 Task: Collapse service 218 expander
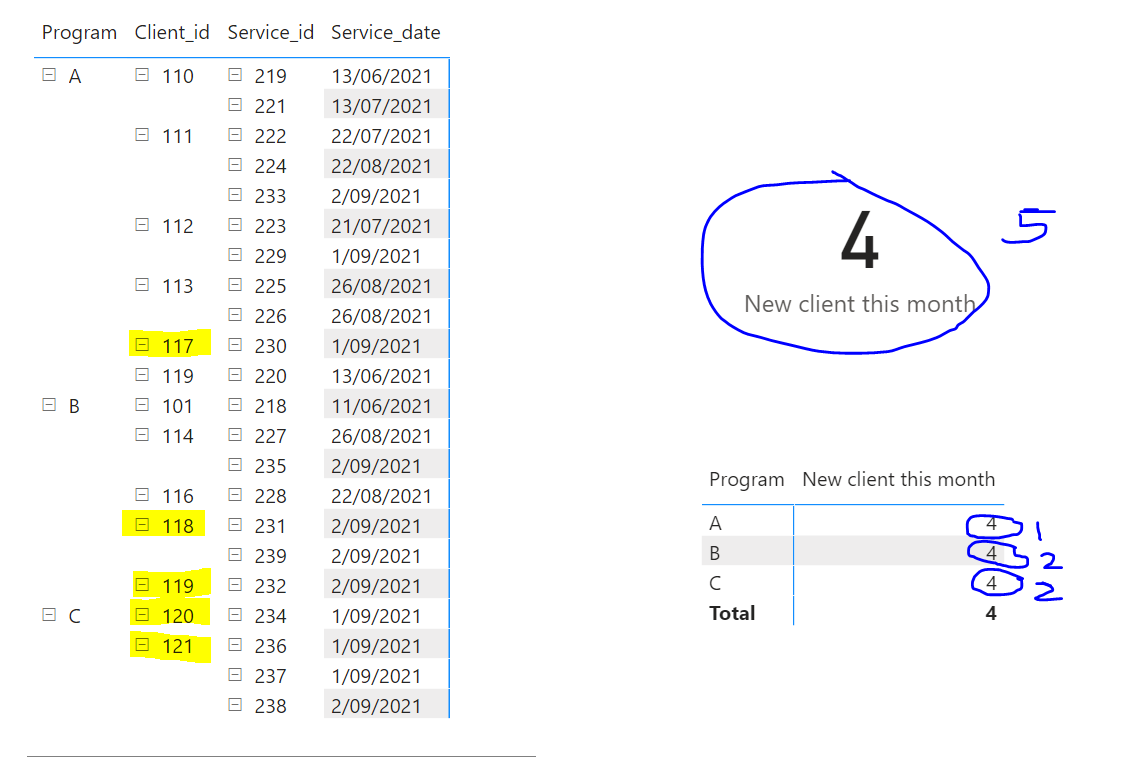(x=235, y=405)
